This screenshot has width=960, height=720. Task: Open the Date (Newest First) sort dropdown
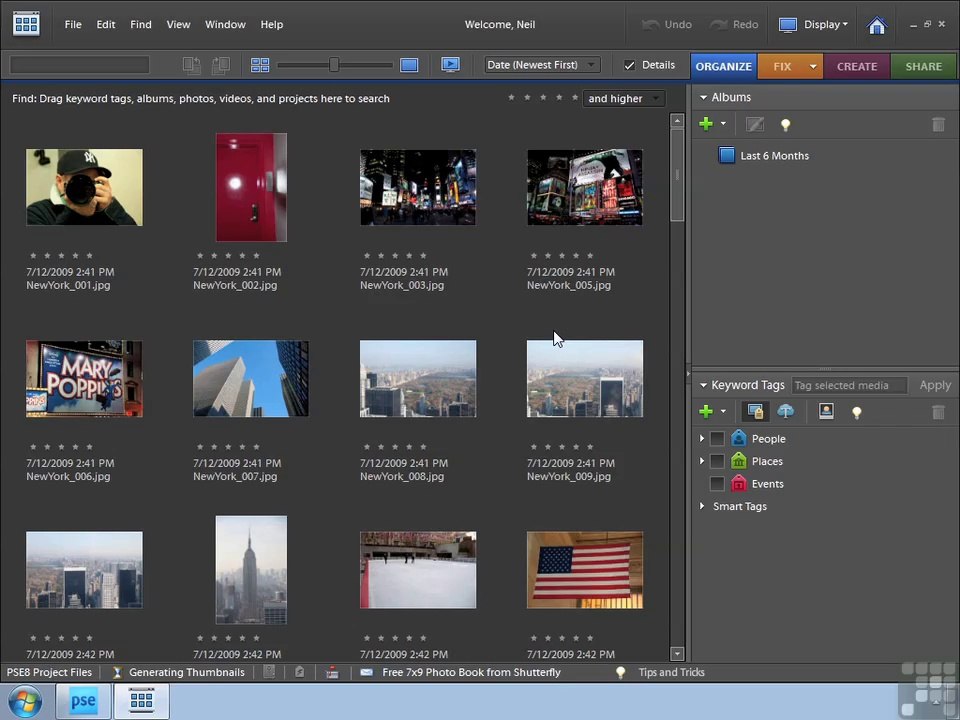[x=542, y=65]
